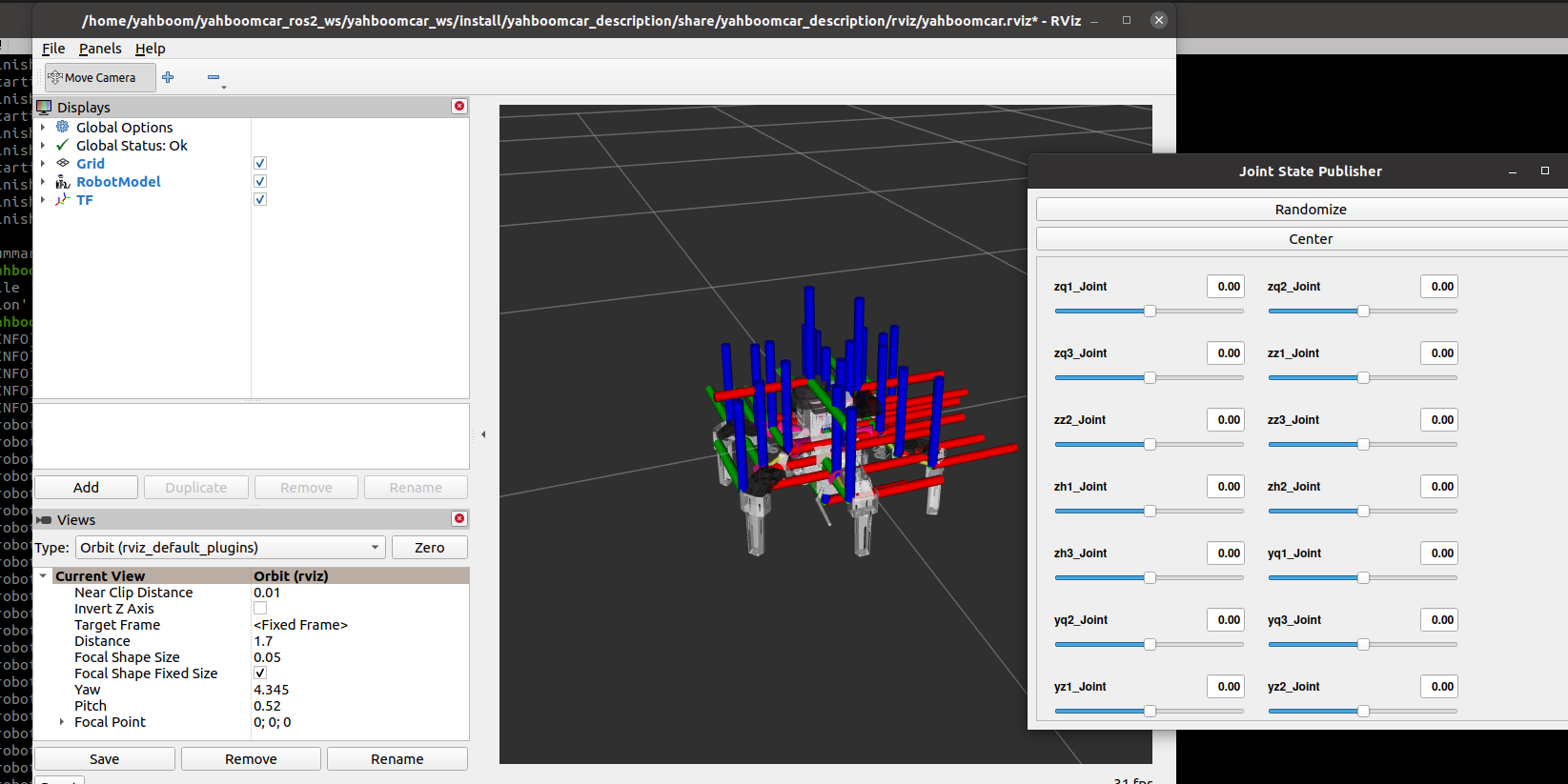This screenshot has width=1568, height=784.
Task: Expand the Global Options tree item
Action: 42,128
